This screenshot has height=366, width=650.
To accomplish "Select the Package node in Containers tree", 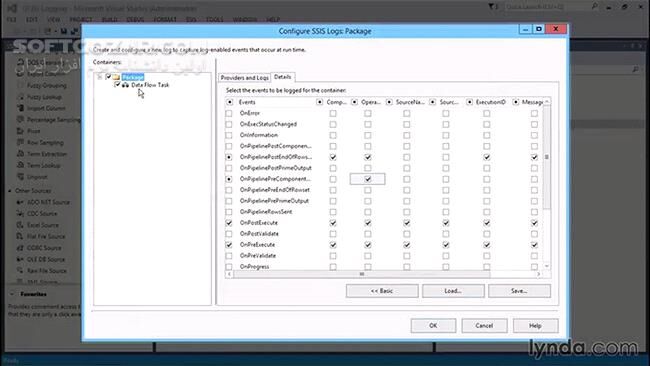I will pos(133,77).
